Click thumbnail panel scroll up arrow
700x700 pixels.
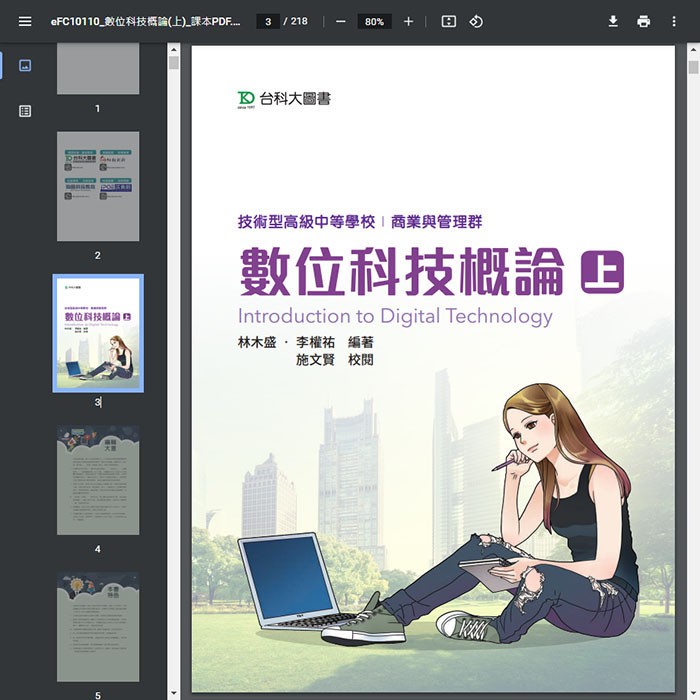(x=173, y=50)
